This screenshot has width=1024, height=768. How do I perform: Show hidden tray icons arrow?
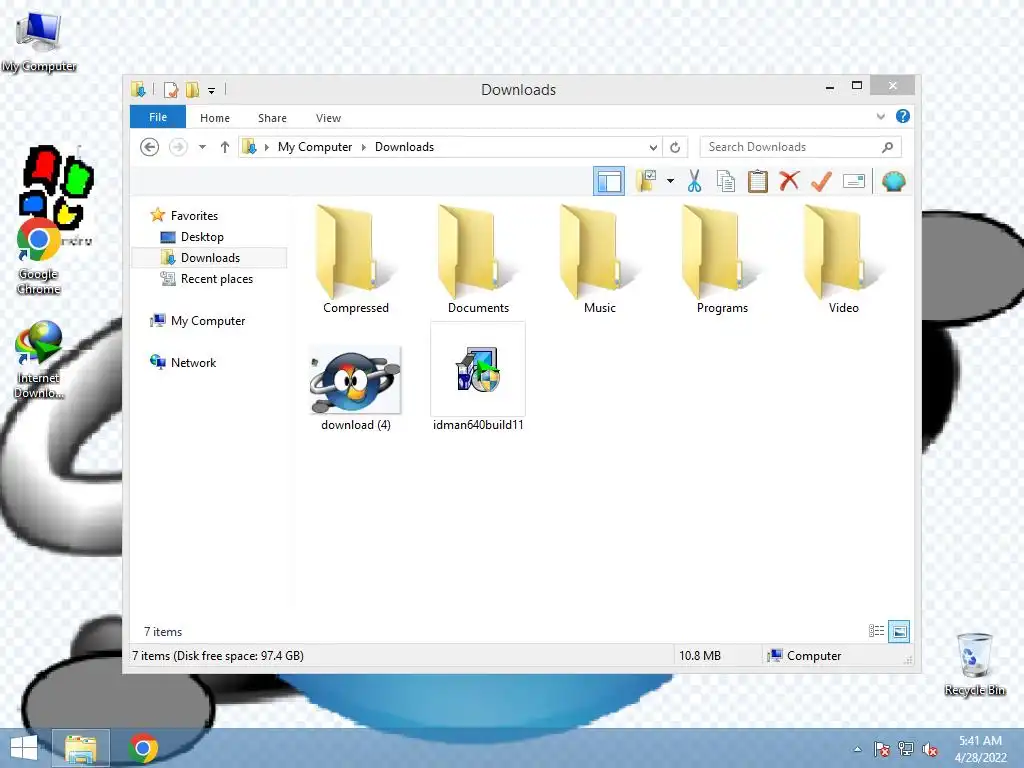857,749
